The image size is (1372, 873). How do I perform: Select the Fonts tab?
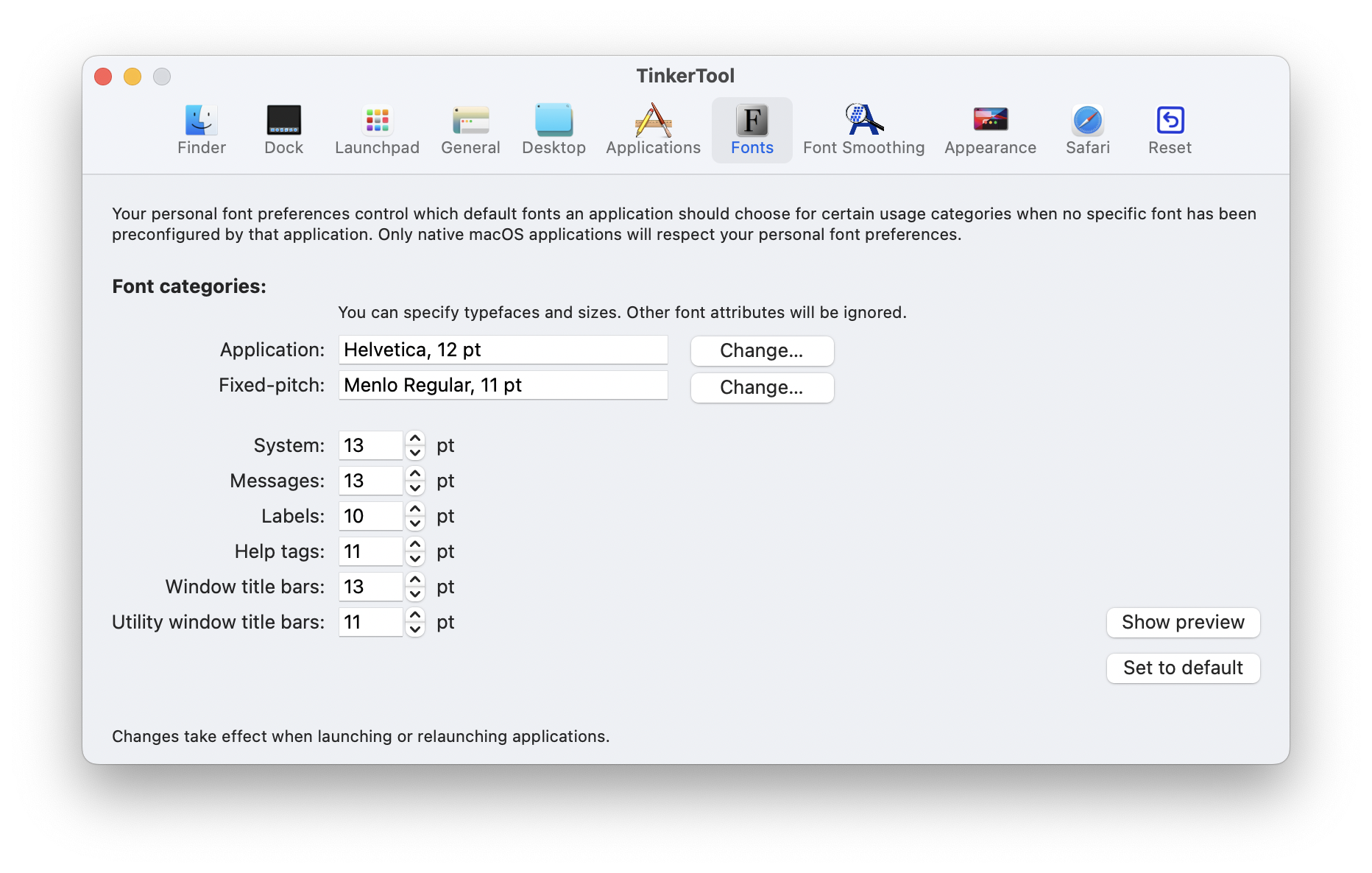(752, 130)
